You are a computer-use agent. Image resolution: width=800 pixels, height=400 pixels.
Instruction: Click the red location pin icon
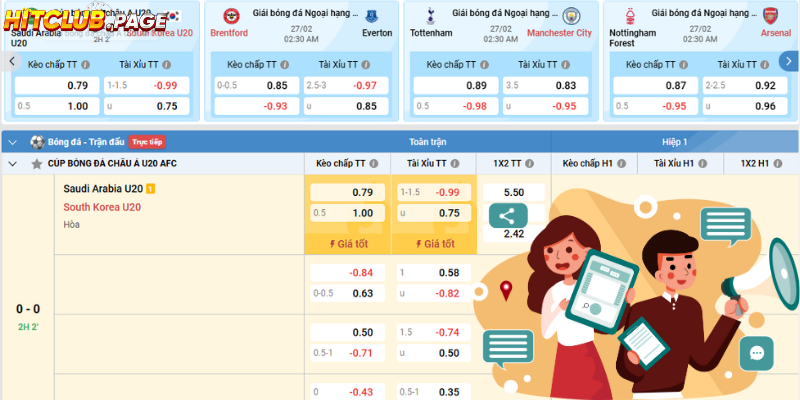coord(506,291)
